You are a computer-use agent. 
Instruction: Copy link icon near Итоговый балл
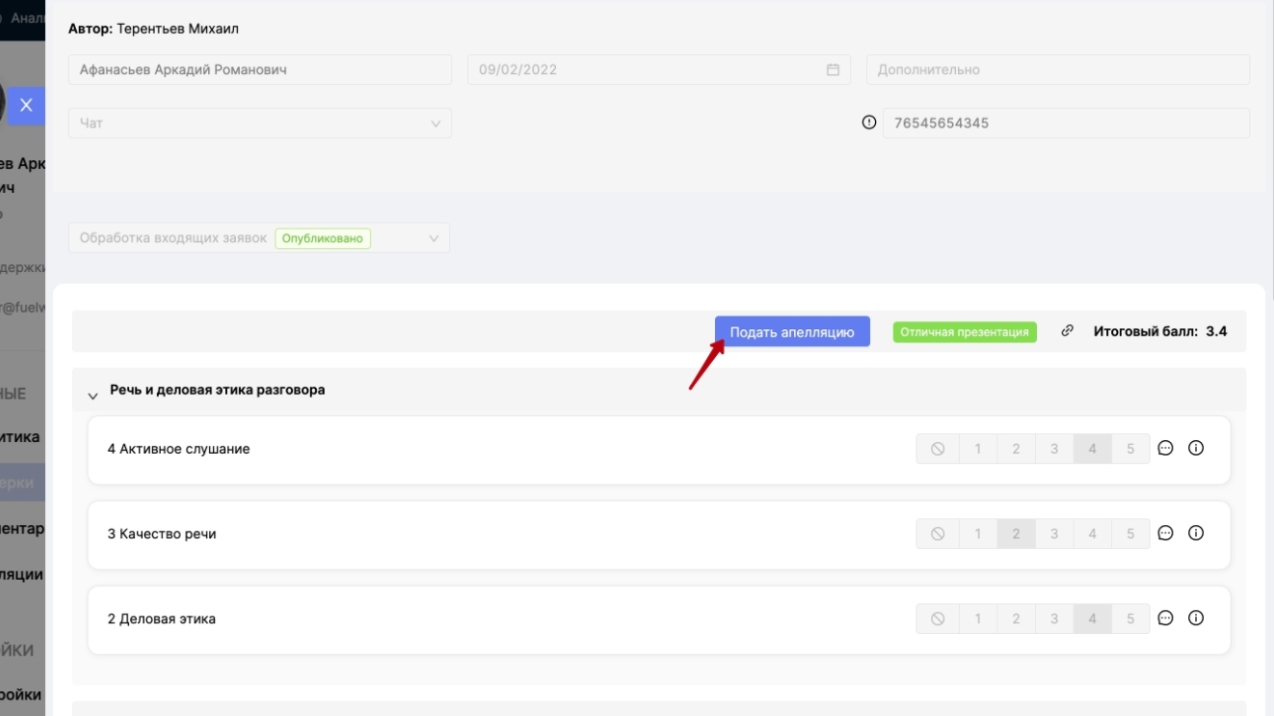tap(1067, 331)
